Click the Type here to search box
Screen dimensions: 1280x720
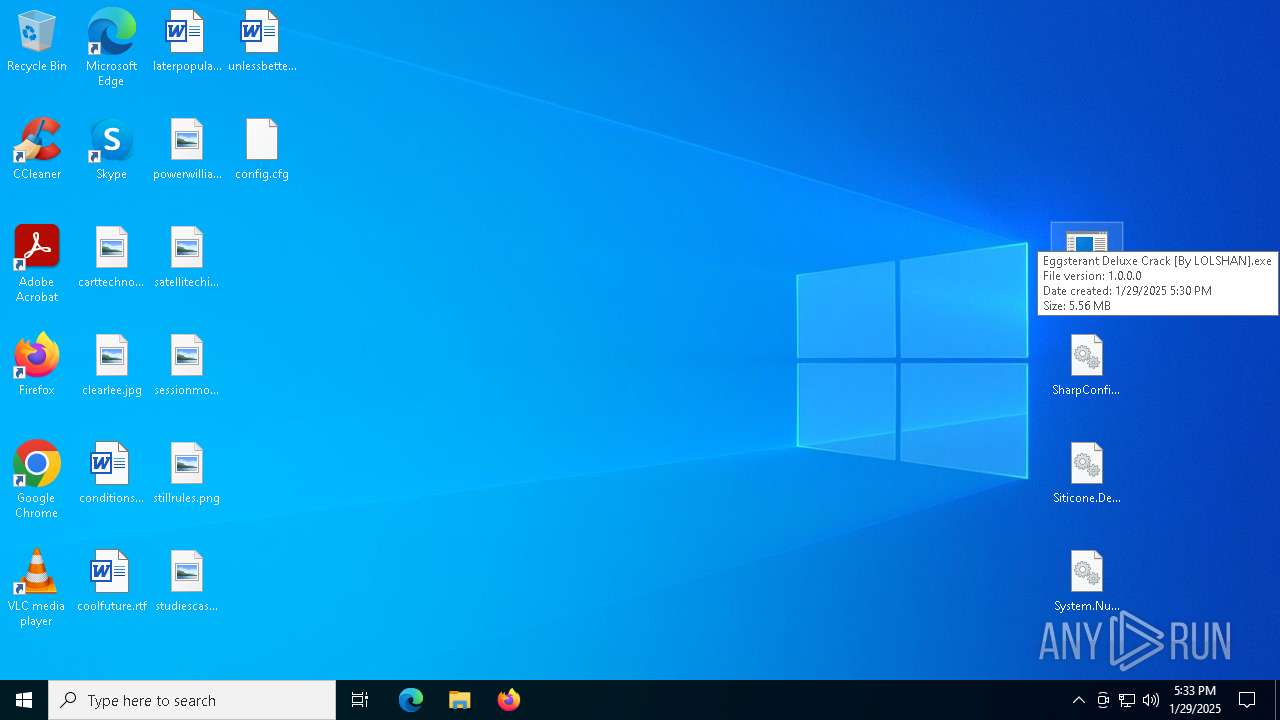click(x=192, y=700)
